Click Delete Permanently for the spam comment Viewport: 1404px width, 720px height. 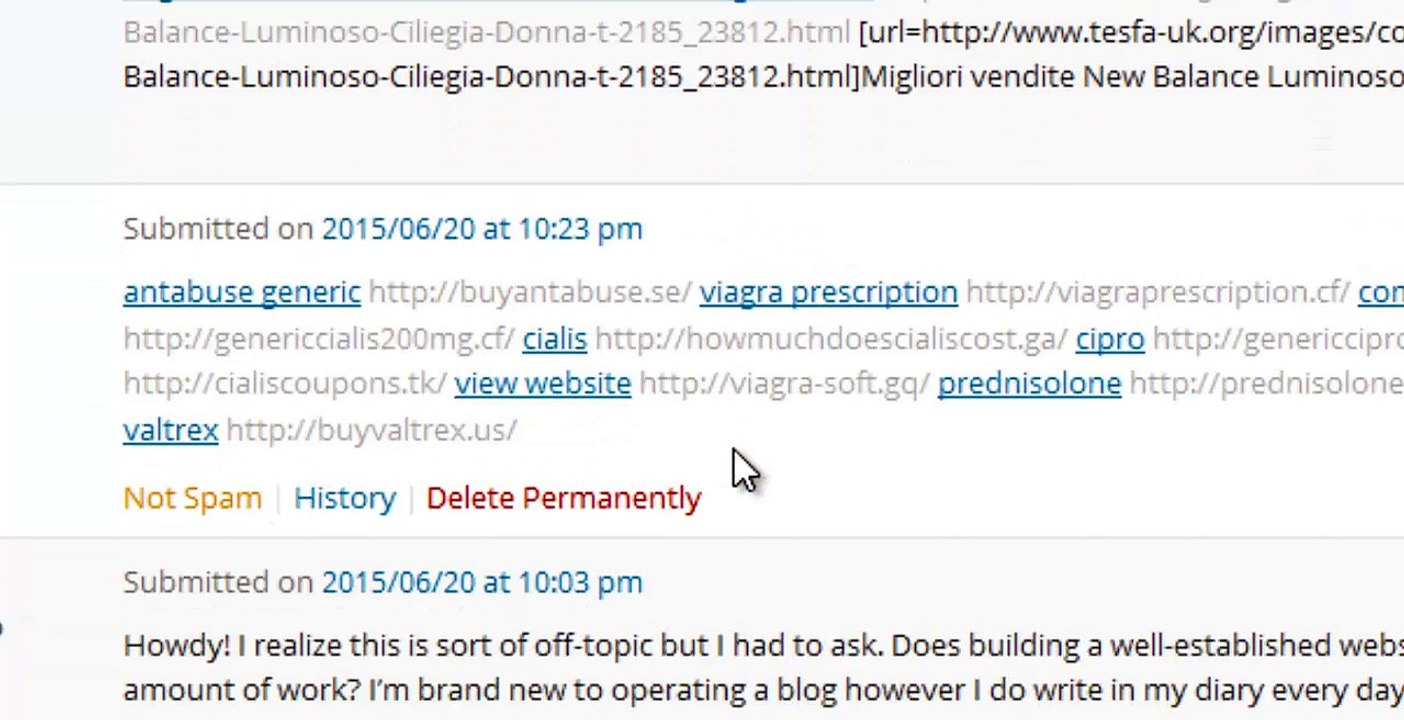coord(563,498)
